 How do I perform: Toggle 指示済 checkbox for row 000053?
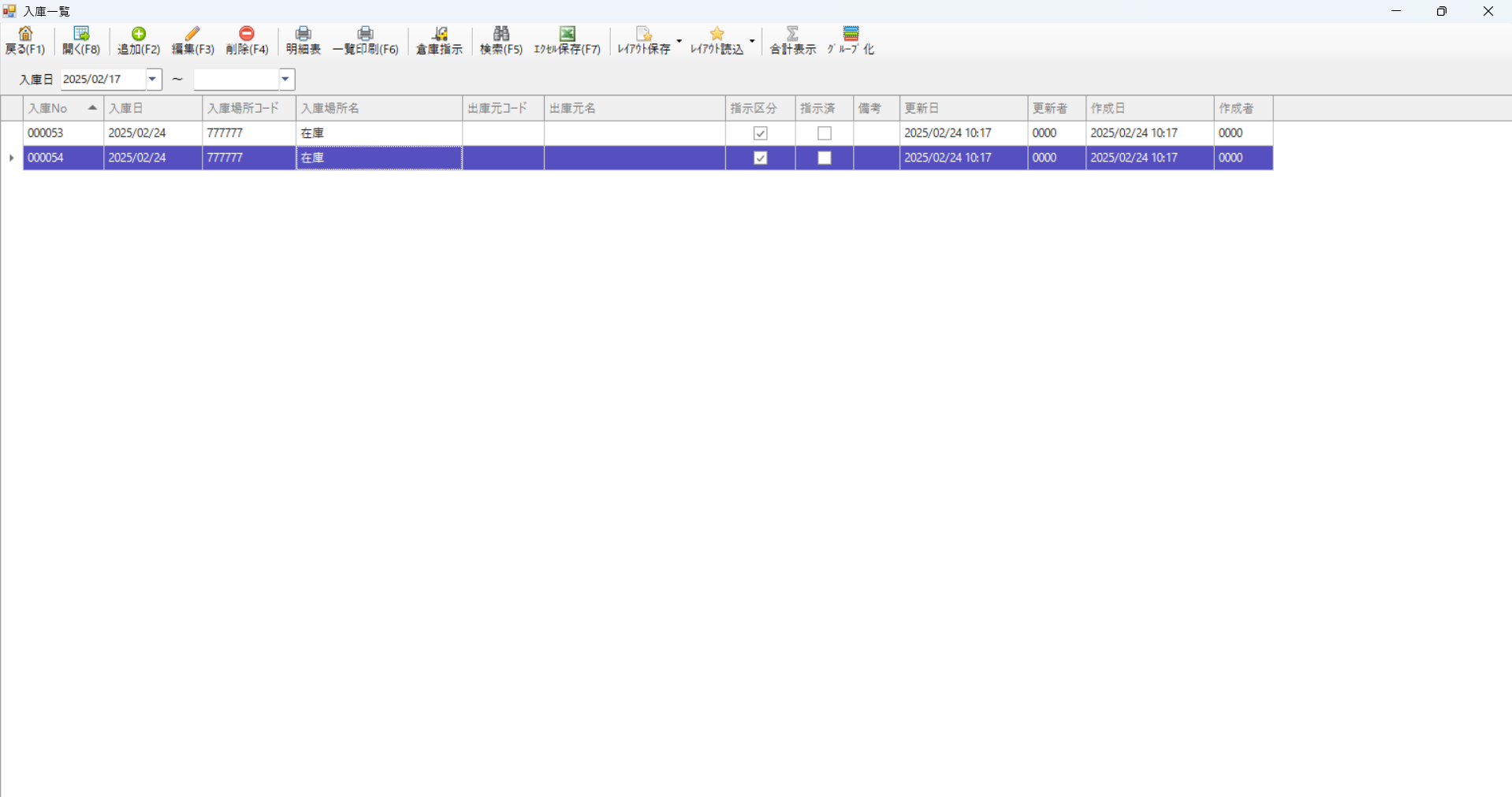[825, 133]
